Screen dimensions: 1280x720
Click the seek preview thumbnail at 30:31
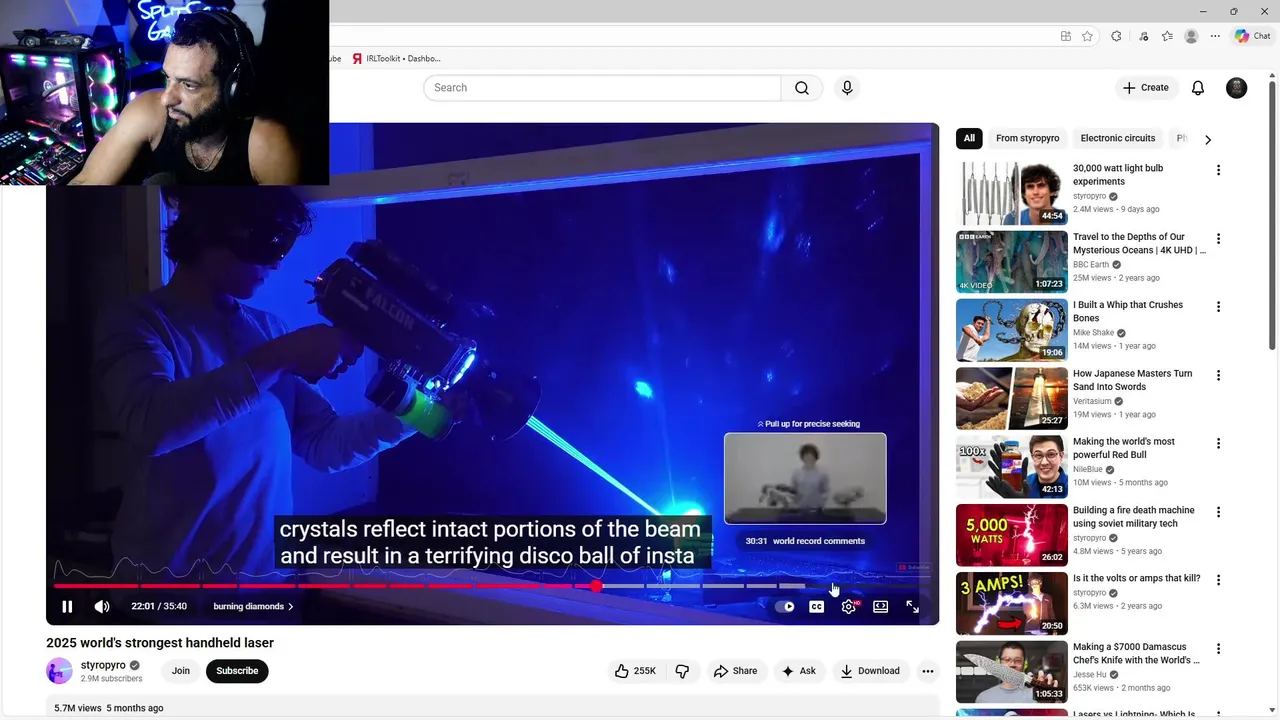click(805, 478)
